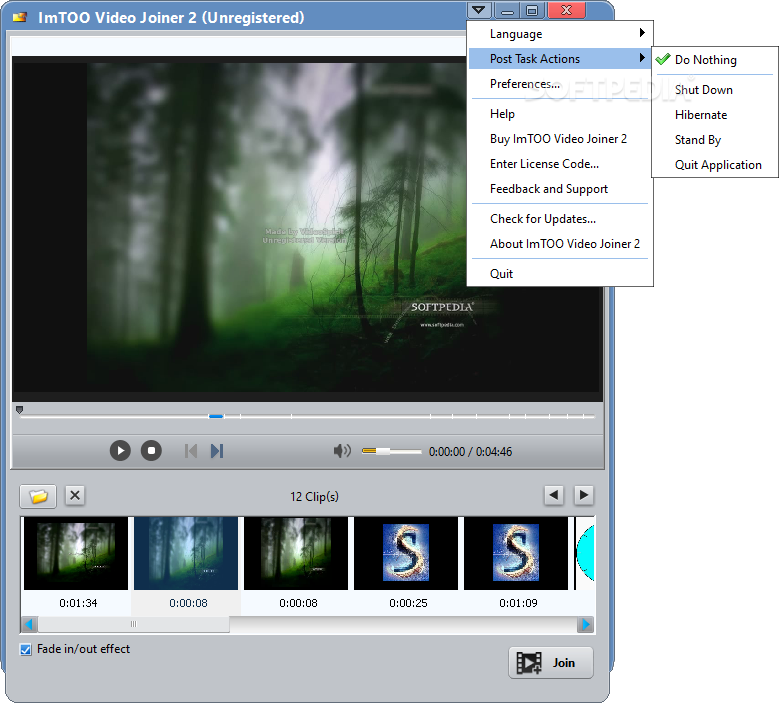Screen dimensions: 779x703
Task: Jump to previous clip icon
Action: (x=191, y=451)
